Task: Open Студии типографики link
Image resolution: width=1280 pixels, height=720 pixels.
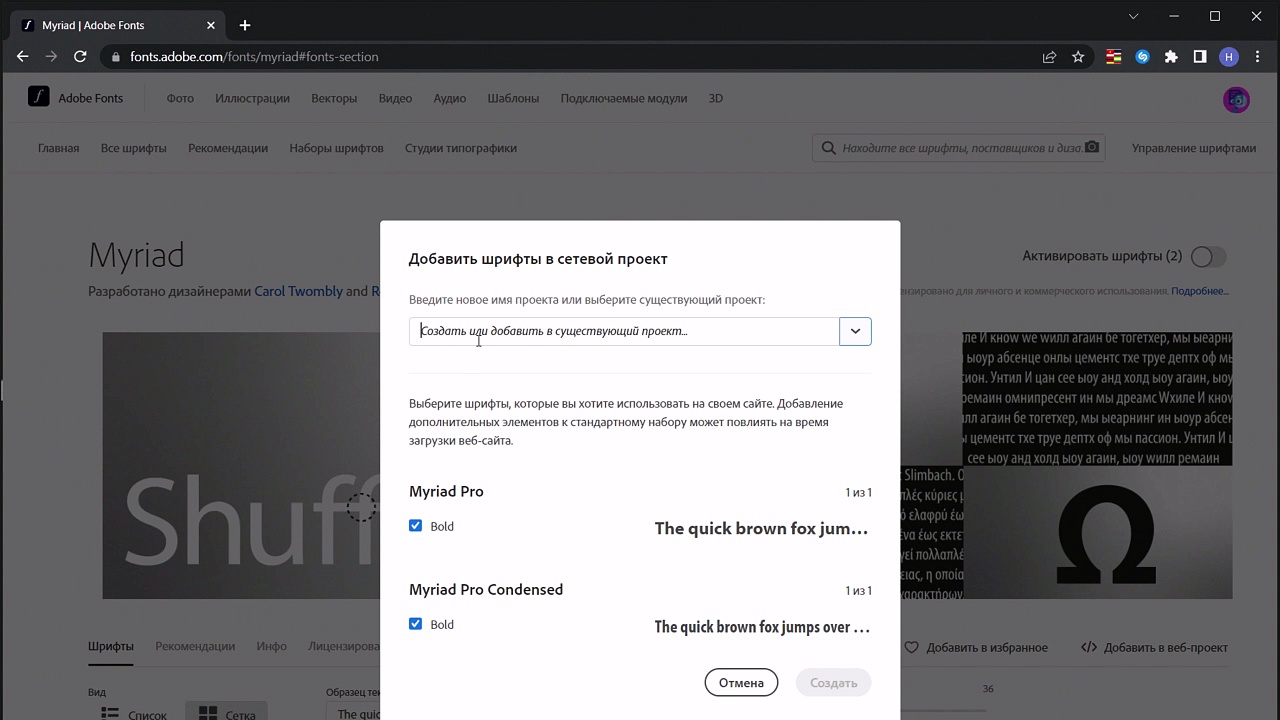Action: pos(461,148)
